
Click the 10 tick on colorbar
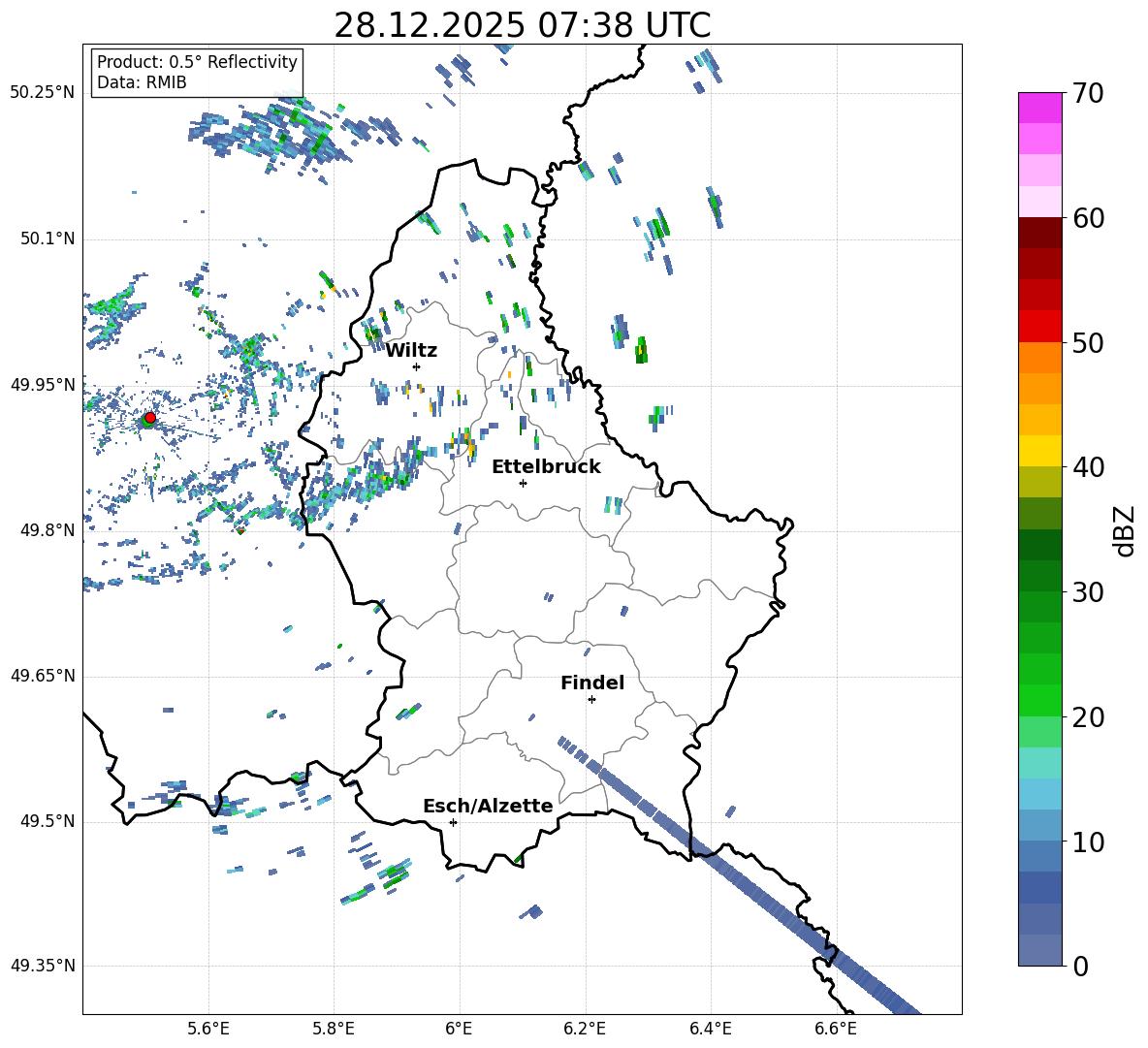click(1088, 842)
